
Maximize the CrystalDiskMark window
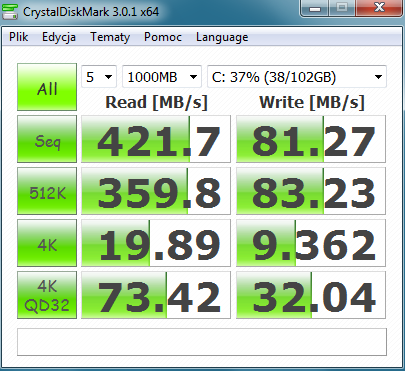point(342,8)
